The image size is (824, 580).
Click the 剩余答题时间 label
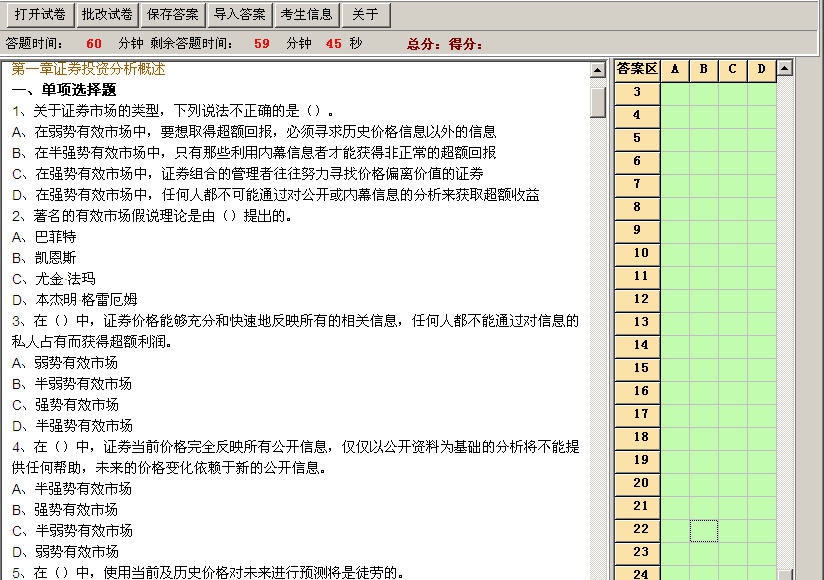pos(191,44)
